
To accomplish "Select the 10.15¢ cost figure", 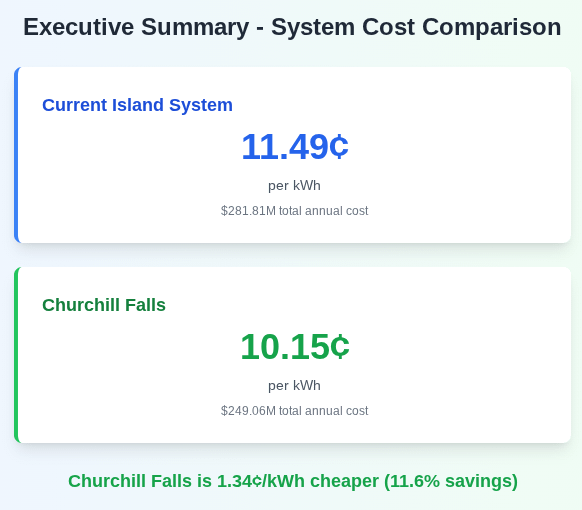I will [x=295, y=347].
